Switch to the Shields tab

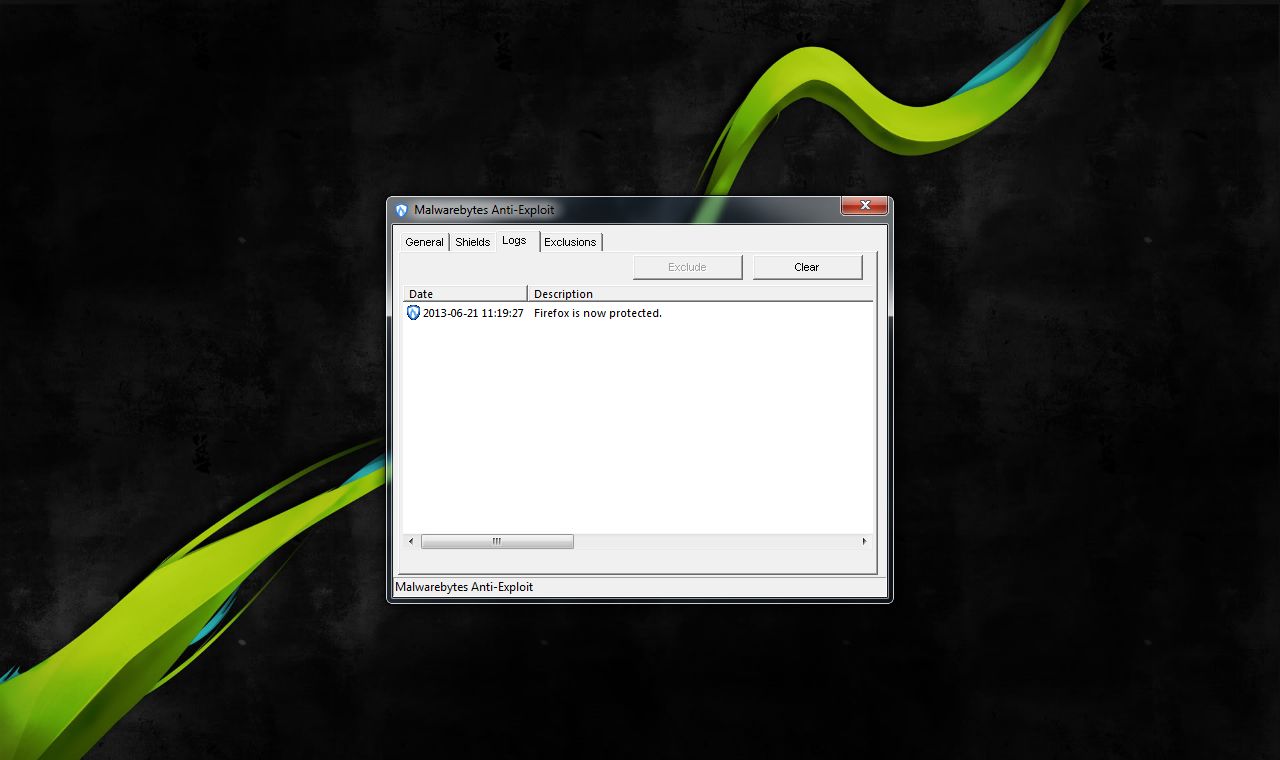[x=473, y=242]
